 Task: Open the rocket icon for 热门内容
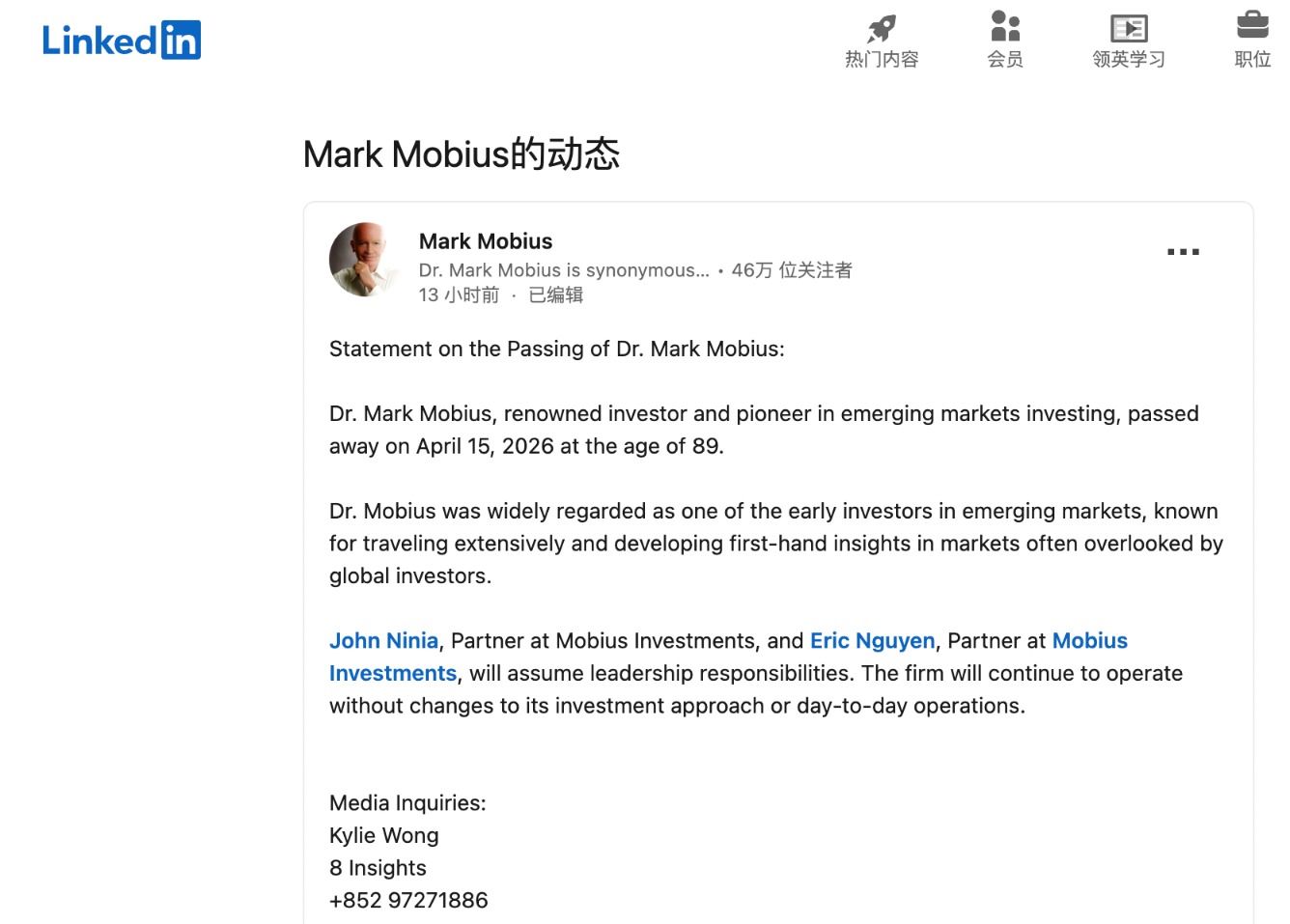(x=882, y=27)
